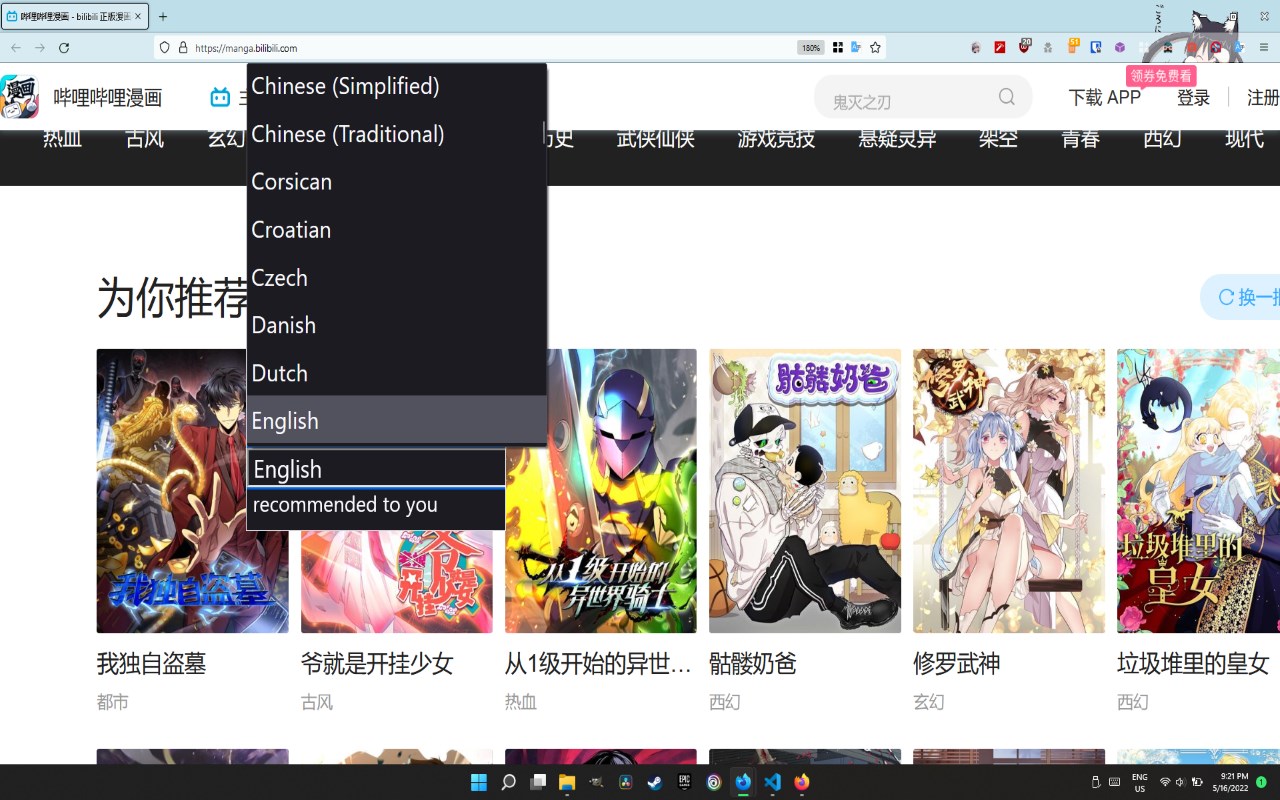Click the 垃圾堆里的皇女 title link
This screenshot has height=800, width=1280.
tap(1193, 663)
